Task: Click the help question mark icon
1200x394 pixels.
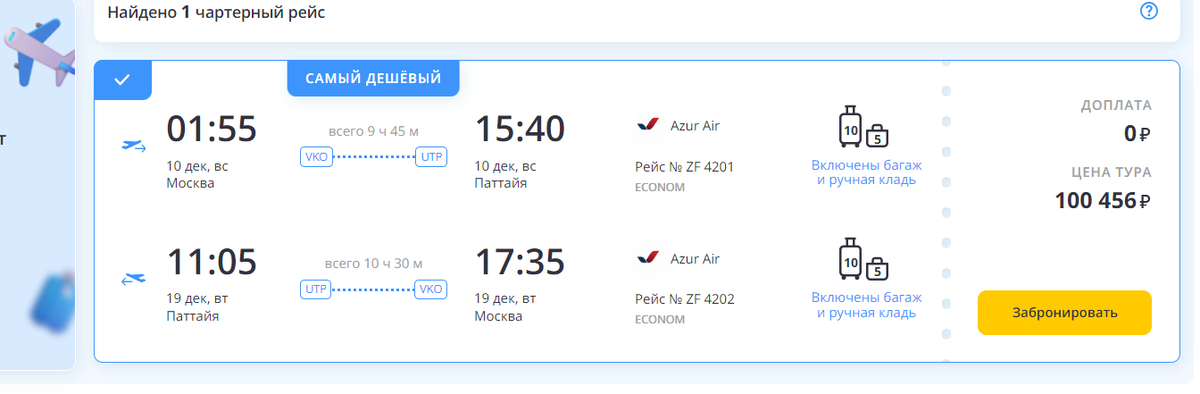Action: click(1149, 11)
